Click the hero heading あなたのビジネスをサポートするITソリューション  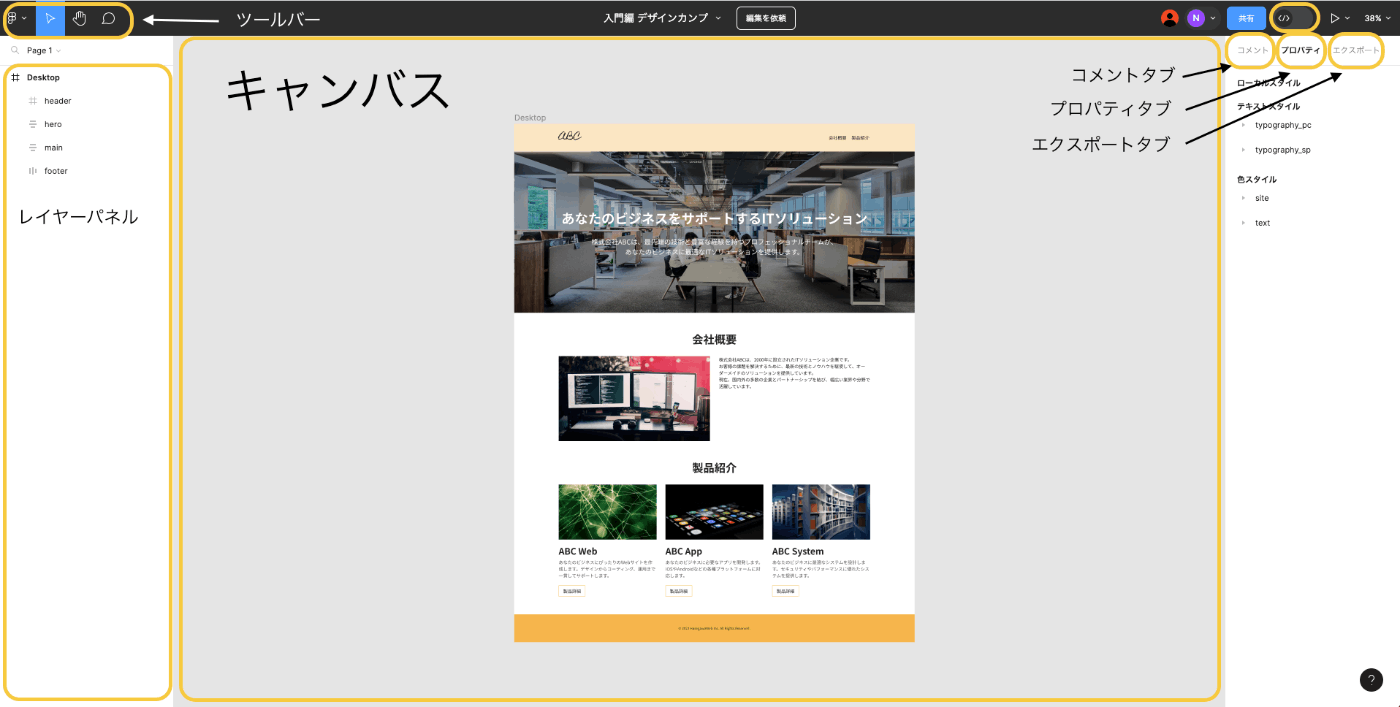pyautogui.click(x=714, y=218)
